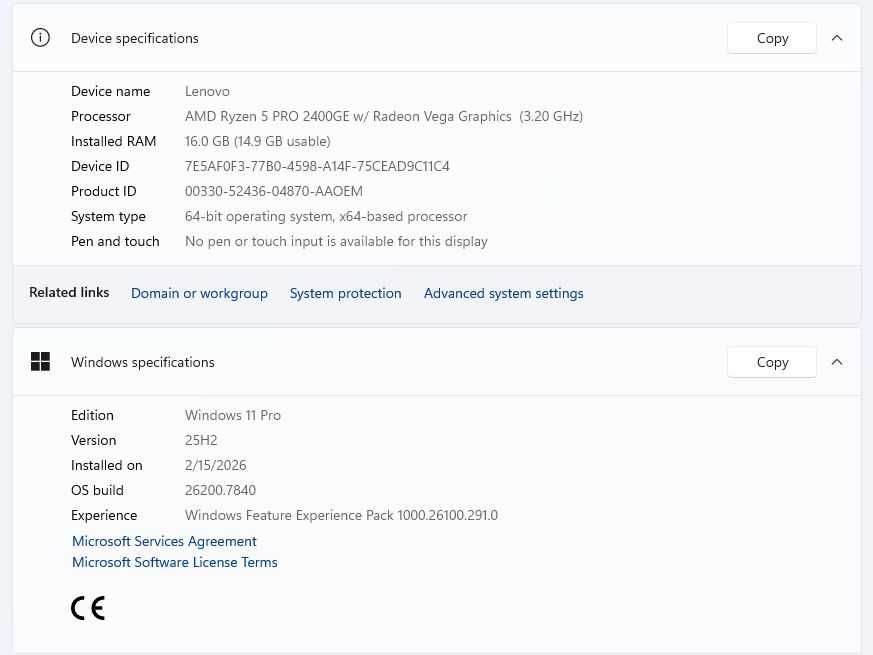Click the Related links label
The image size is (873, 655).
69,292
